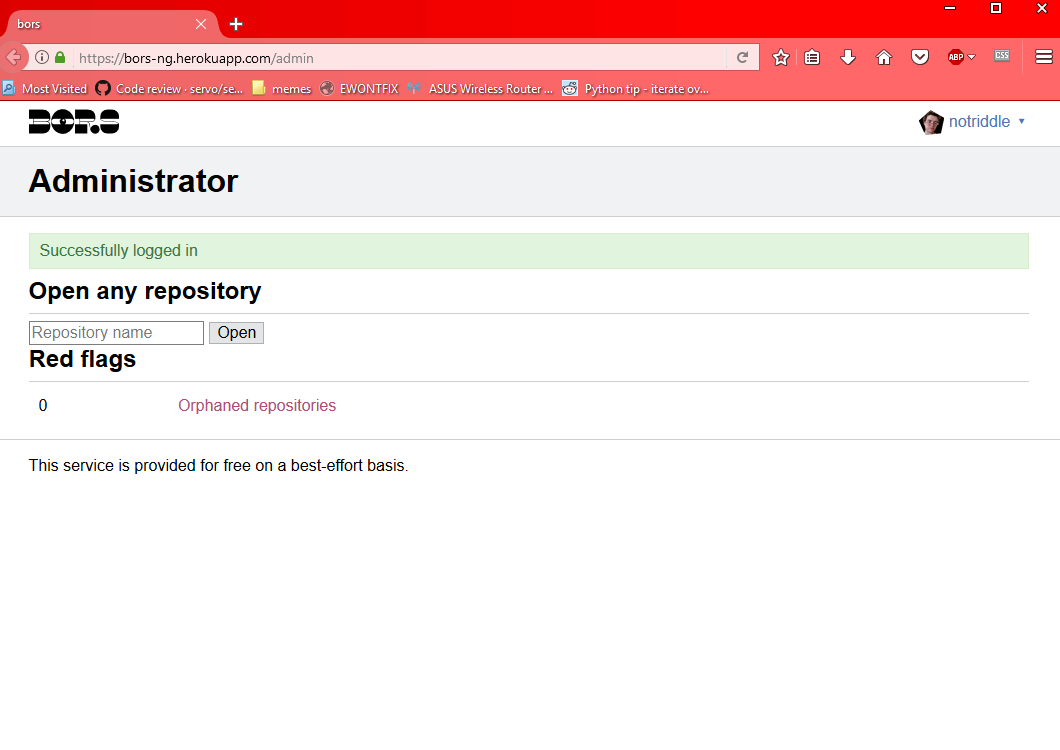Bookmark this page with the star icon

[x=781, y=58]
